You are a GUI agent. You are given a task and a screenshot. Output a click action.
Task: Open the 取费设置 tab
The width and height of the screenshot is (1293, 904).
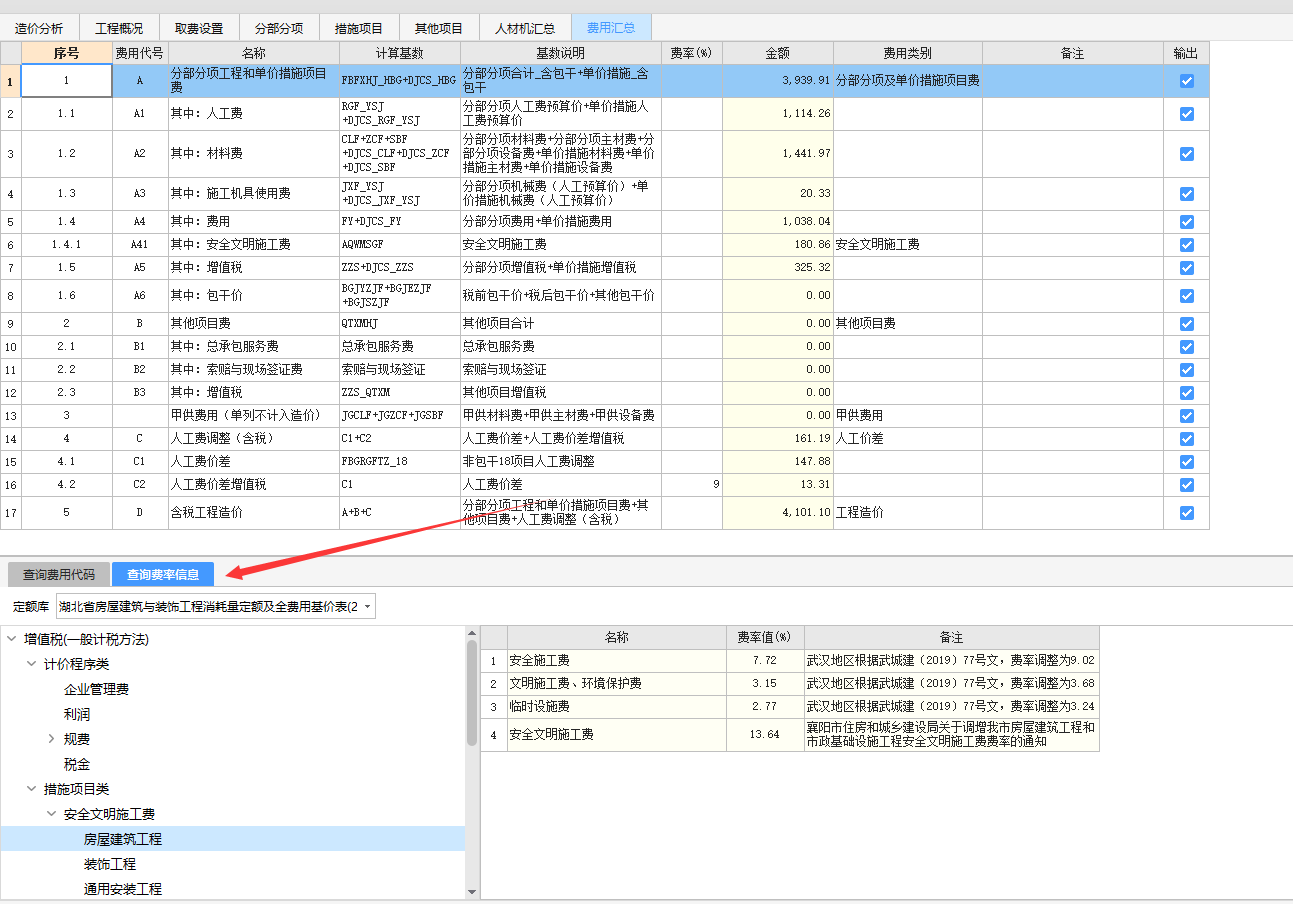coord(199,28)
